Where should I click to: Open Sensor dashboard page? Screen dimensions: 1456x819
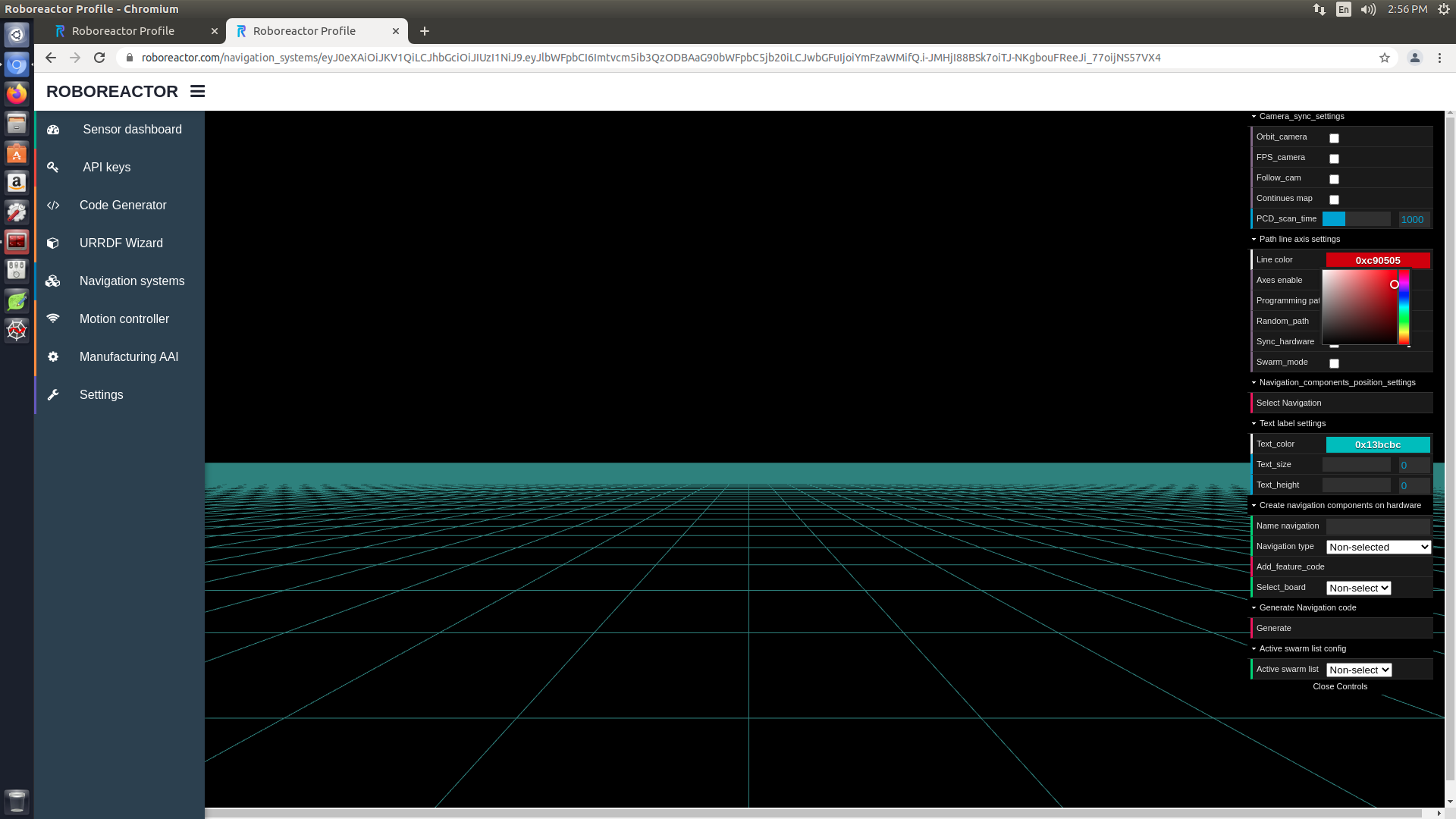pyautogui.click(x=132, y=130)
